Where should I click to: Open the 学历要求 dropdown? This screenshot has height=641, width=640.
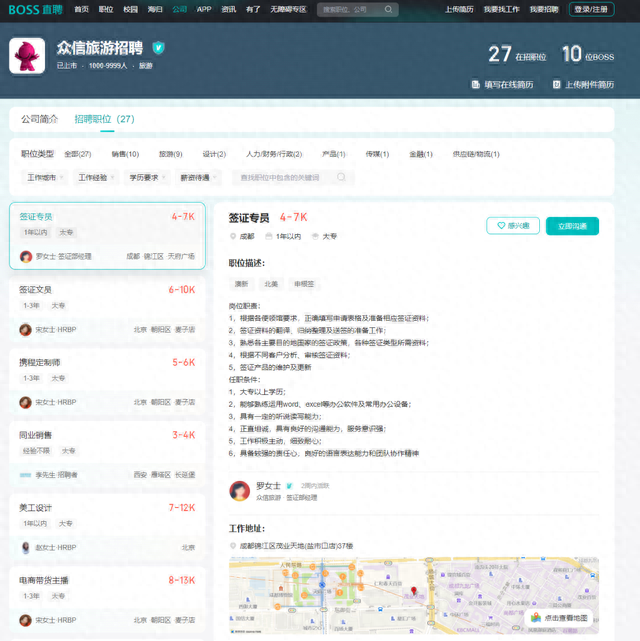pyautogui.click(x=147, y=177)
